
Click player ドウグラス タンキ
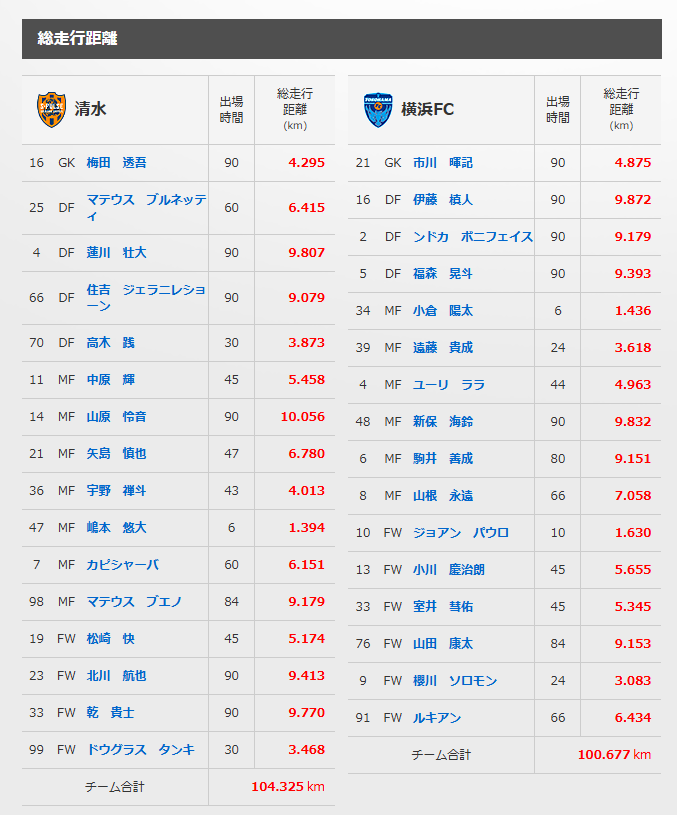[140, 749]
